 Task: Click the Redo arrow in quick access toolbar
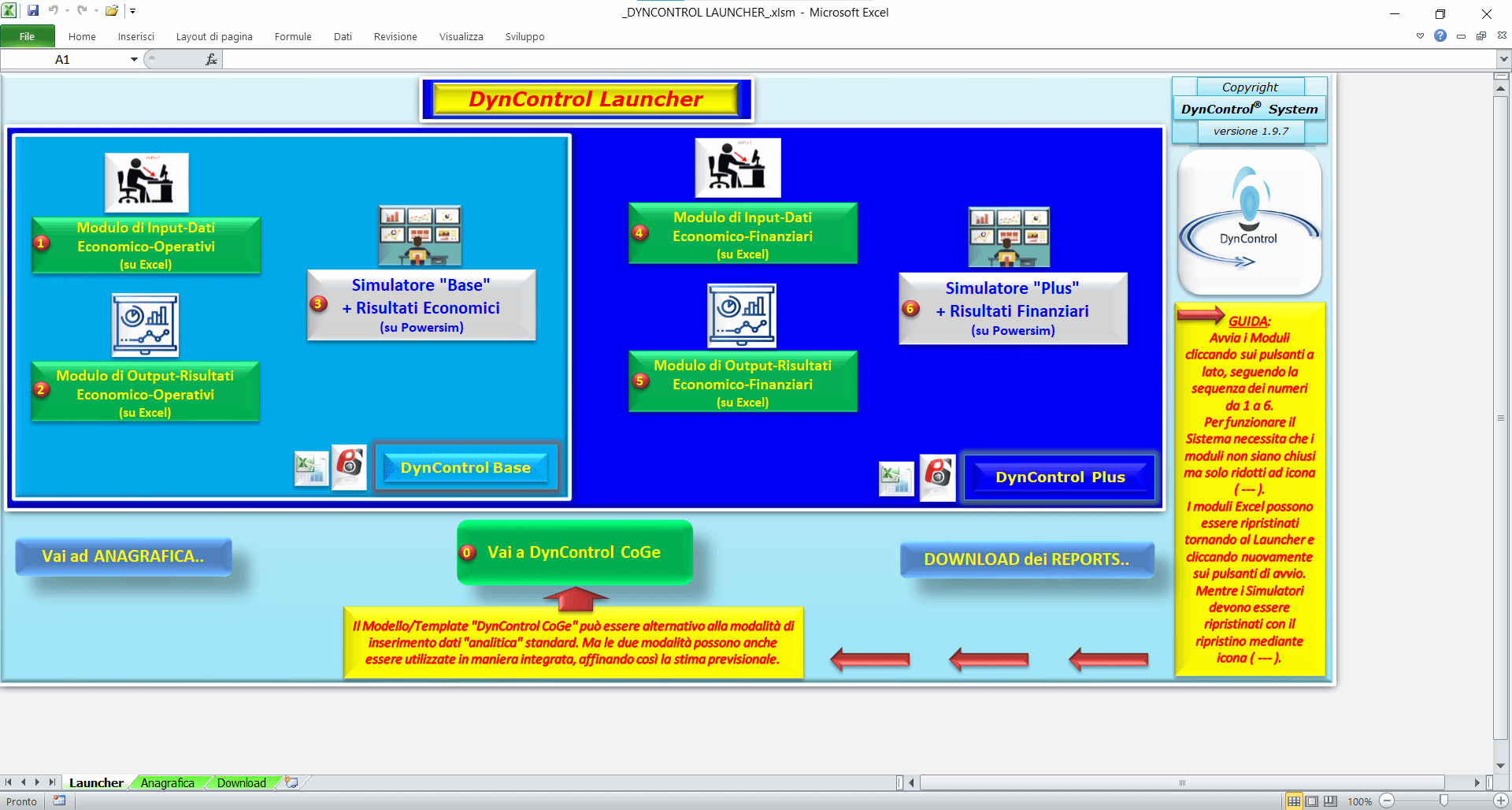click(x=82, y=11)
